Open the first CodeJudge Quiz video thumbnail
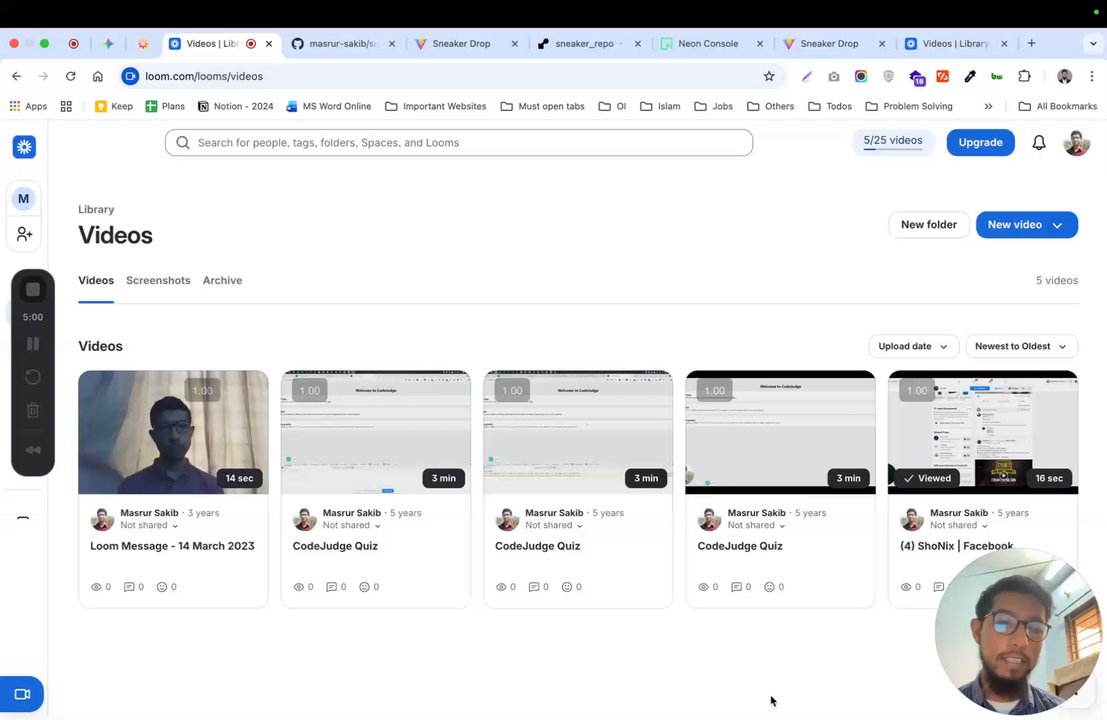Image resolution: width=1107 pixels, height=720 pixels. [x=376, y=432]
